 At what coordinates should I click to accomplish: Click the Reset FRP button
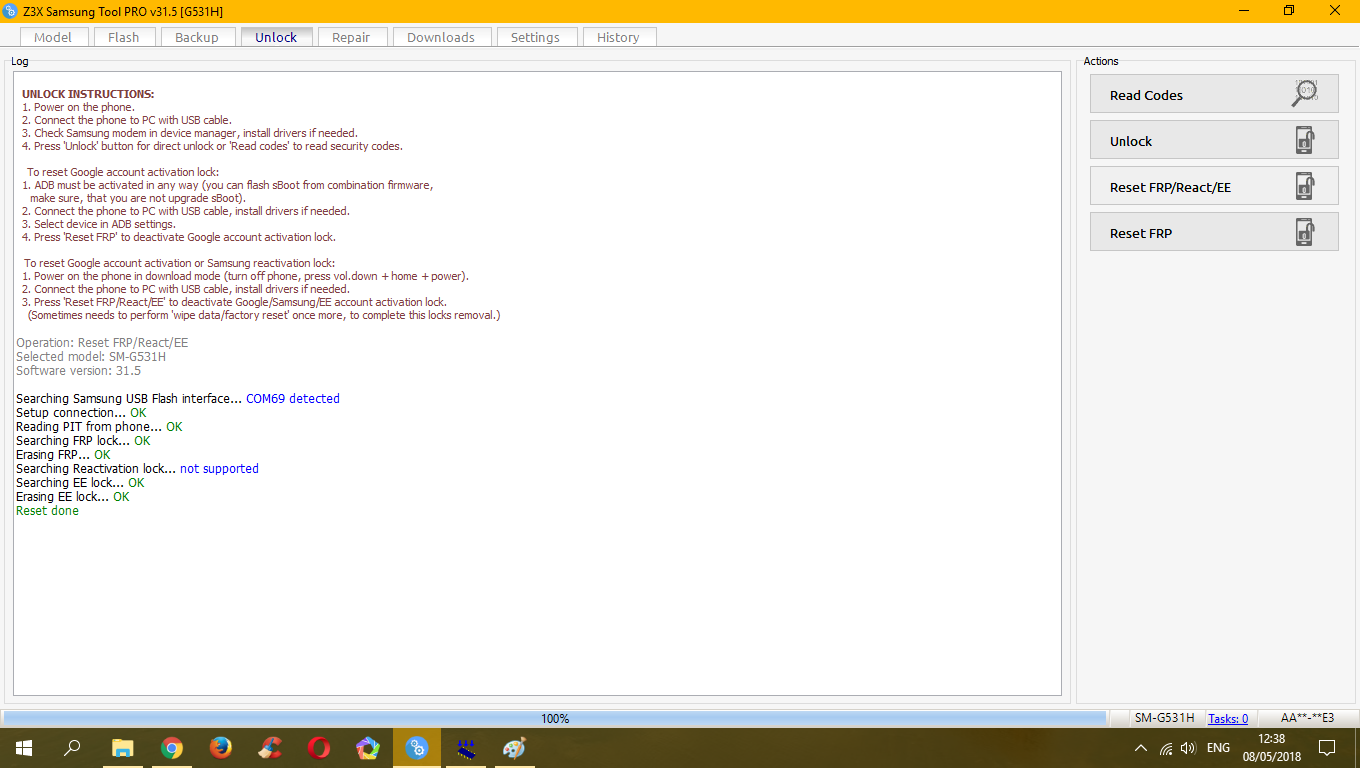point(1214,232)
